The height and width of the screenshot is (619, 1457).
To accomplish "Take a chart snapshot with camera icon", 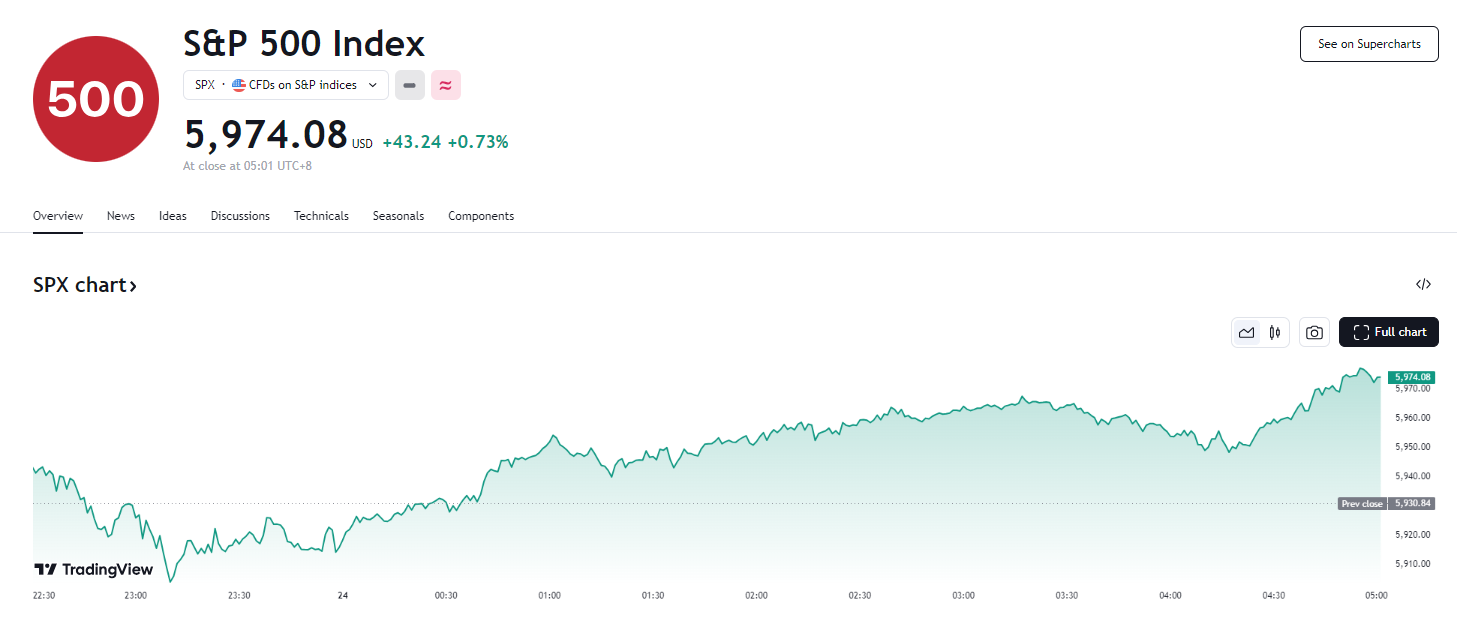I will pyautogui.click(x=1314, y=333).
